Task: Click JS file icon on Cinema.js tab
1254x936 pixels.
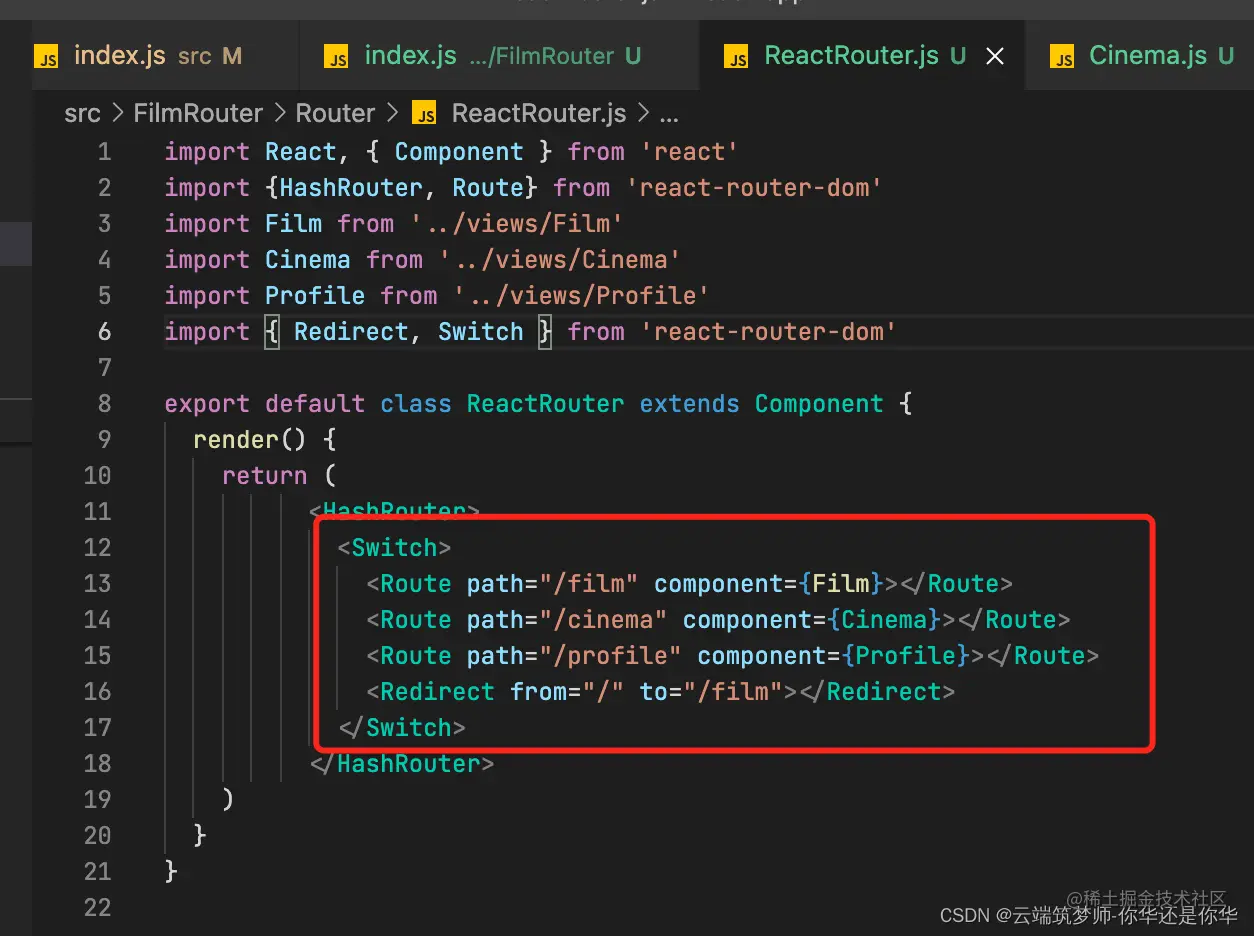Action: tap(1062, 58)
